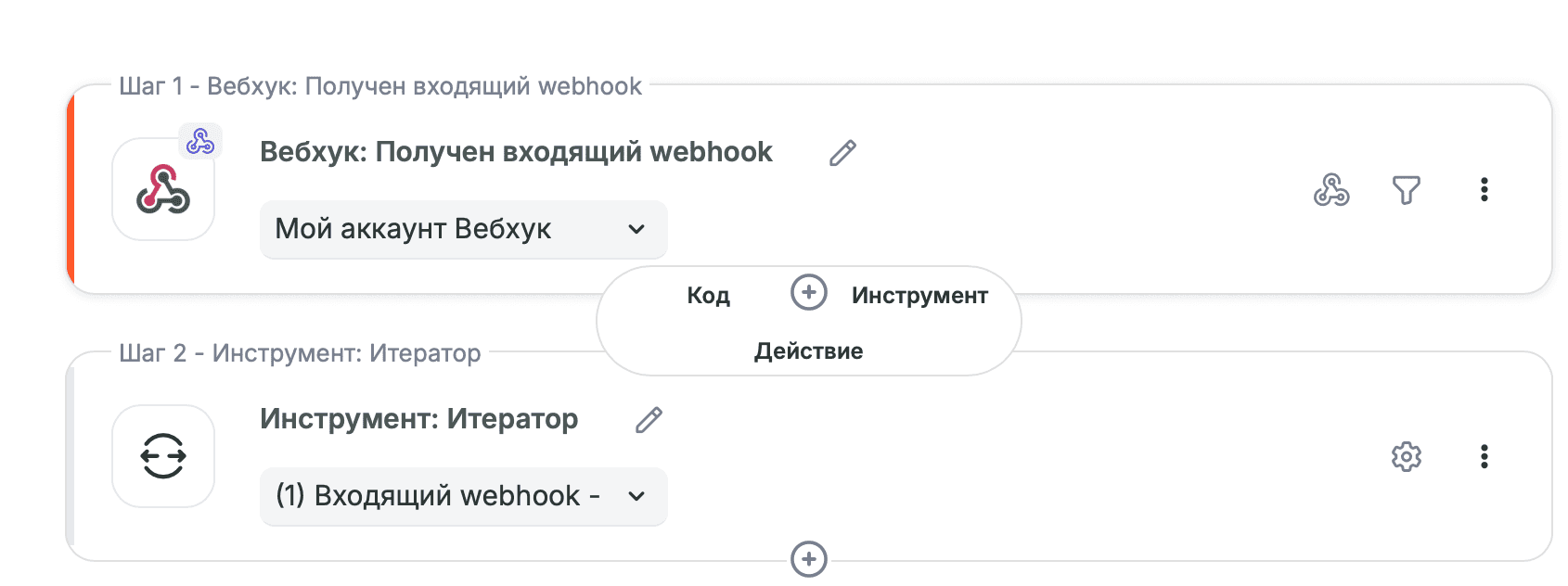Viewport: 1568px width, 586px height.
Task: Add a new step with the bottom plus
Action: [x=809, y=559]
